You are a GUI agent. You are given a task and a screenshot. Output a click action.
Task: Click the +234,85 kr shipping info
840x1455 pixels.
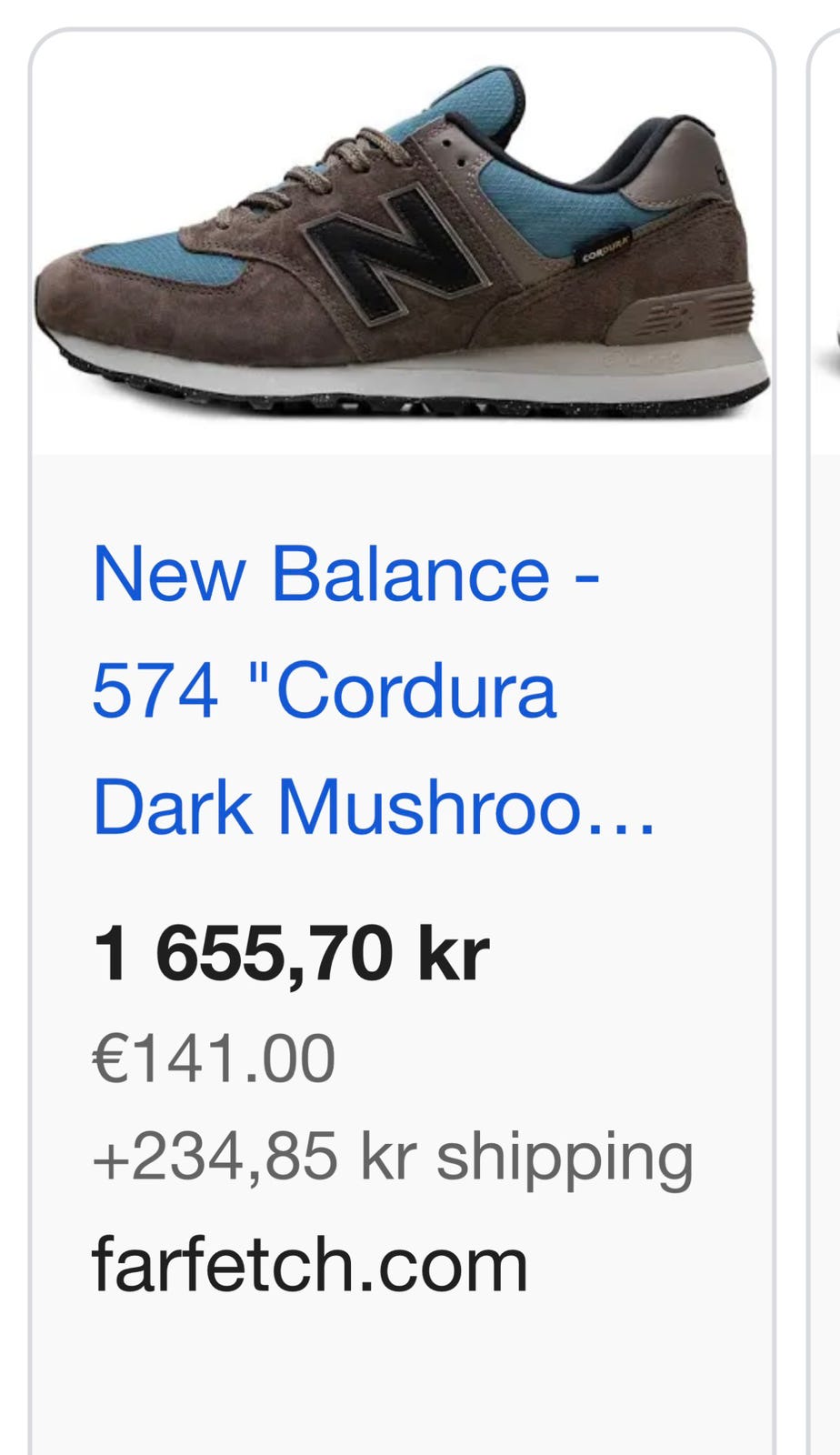(393, 1158)
